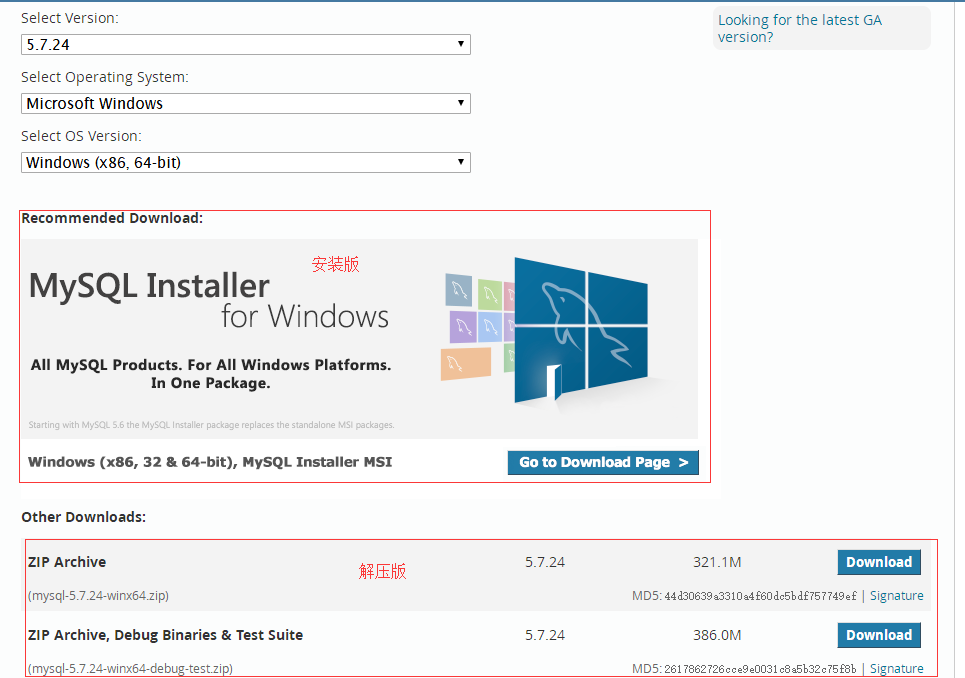The height and width of the screenshot is (678, 965).
Task: Click the '(mysql-5.7.24-winx64-debug-test.zip)' filename
Action: pos(130,668)
